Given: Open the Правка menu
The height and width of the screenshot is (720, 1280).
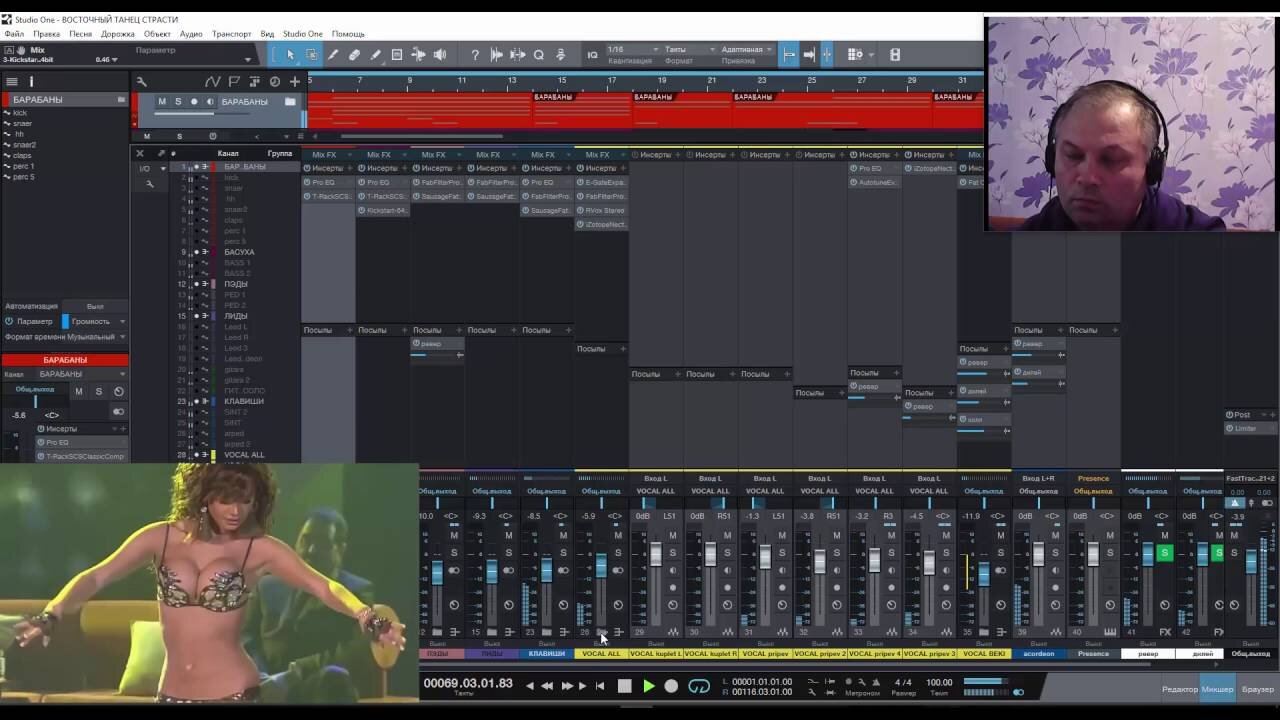Looking at the screenshot, I should point(46,34).
